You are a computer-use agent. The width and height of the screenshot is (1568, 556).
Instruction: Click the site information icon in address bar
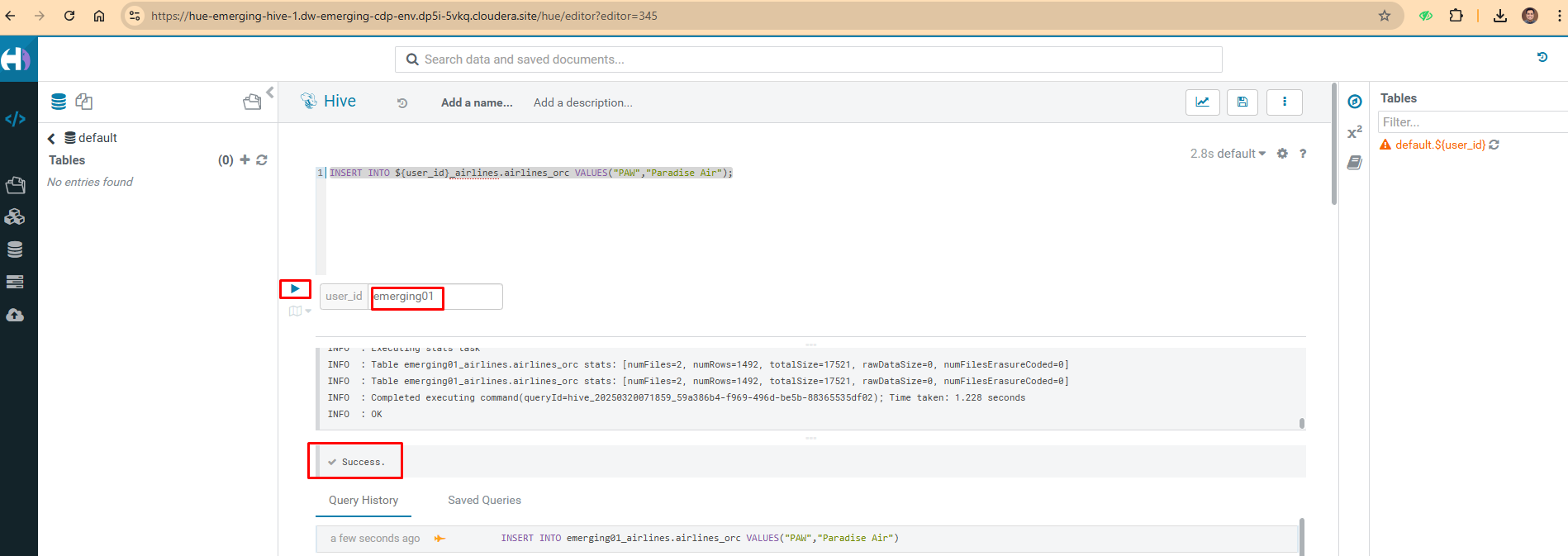coord(135,16)
